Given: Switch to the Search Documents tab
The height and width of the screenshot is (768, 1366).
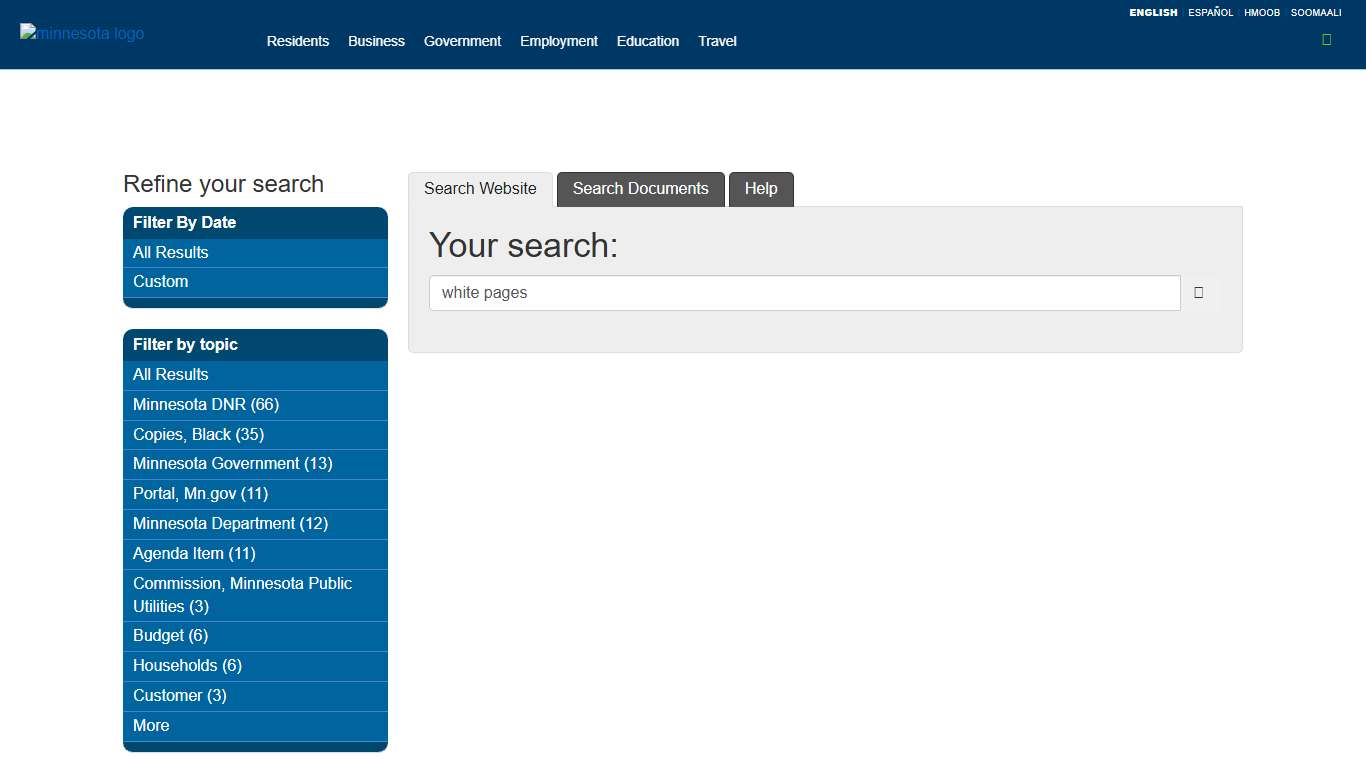Looking at the screenshot, I should tap(640, 189).
